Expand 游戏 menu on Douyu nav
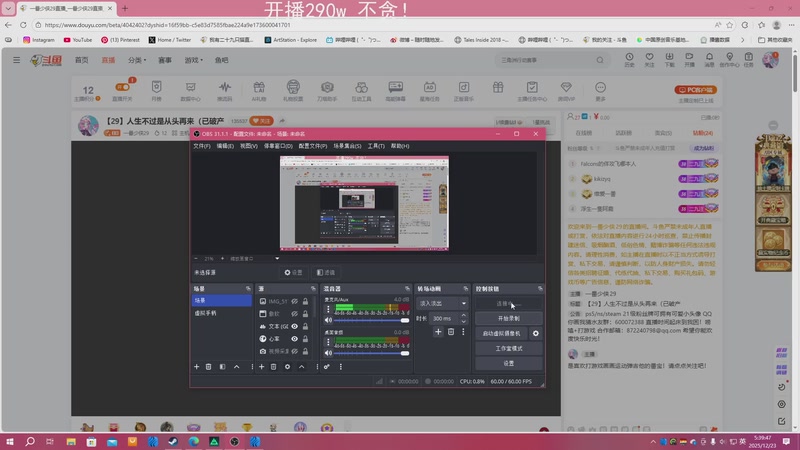This screenshot has height=450, width=800. (193, 60)
